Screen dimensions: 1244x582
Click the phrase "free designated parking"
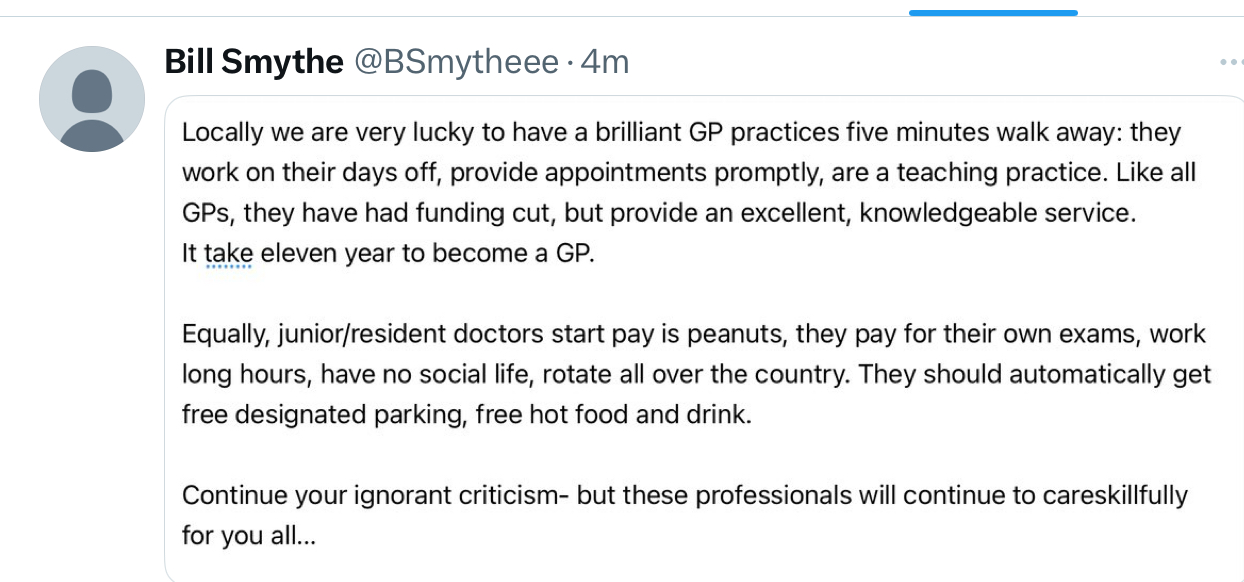323,415
